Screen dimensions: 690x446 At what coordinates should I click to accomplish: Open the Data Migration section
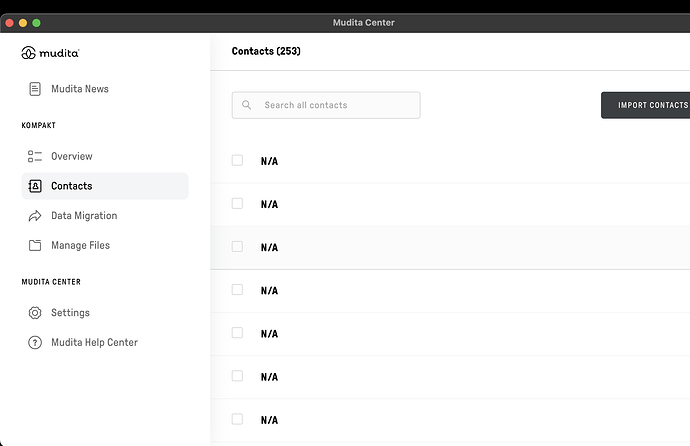(84, 216)
